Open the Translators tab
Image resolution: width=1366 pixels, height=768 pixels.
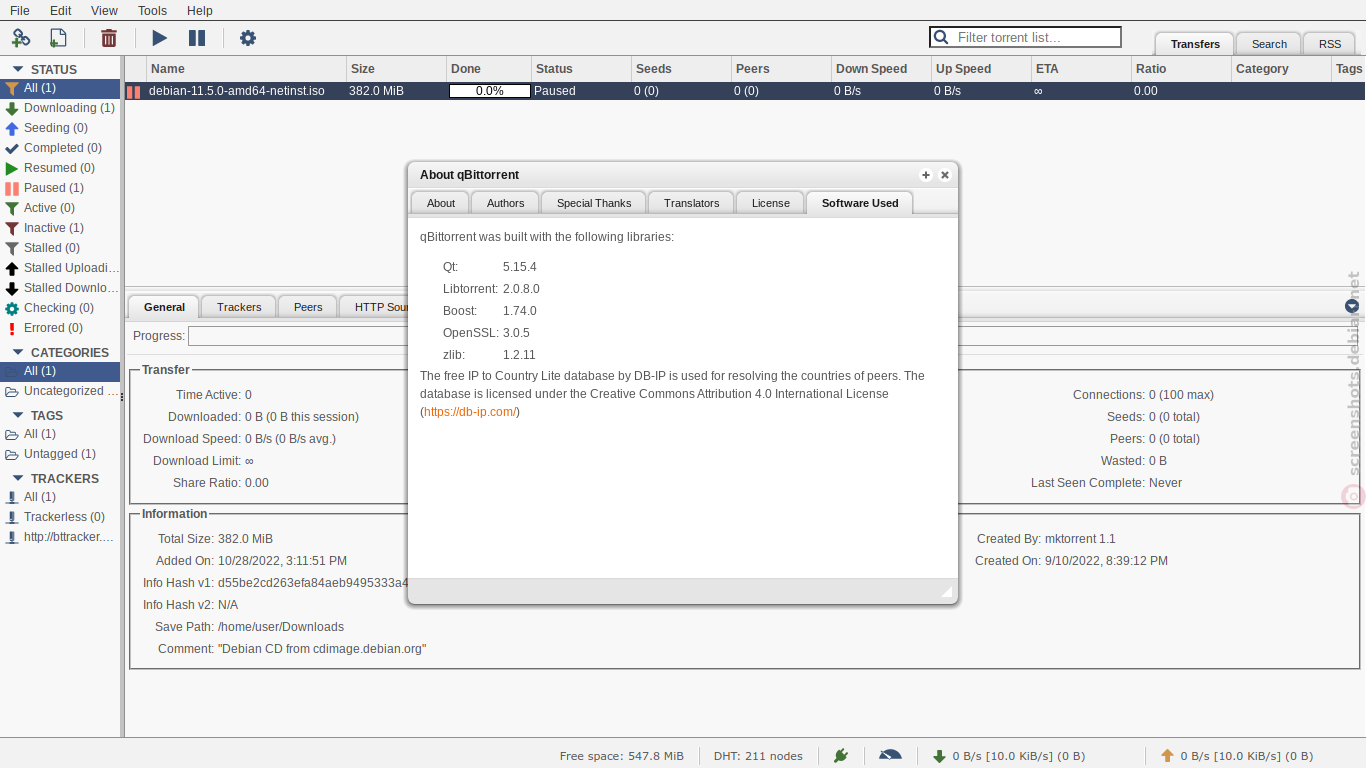pyautogui.click(x=691, y=203)
